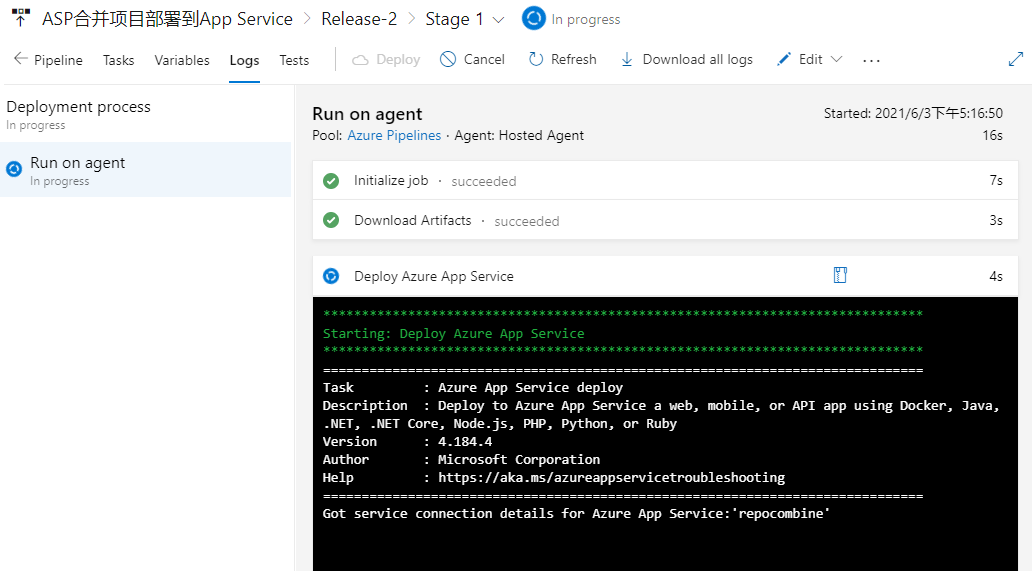
Task: Open the Azure Pipelines pool link
Action: coord(394,136)
